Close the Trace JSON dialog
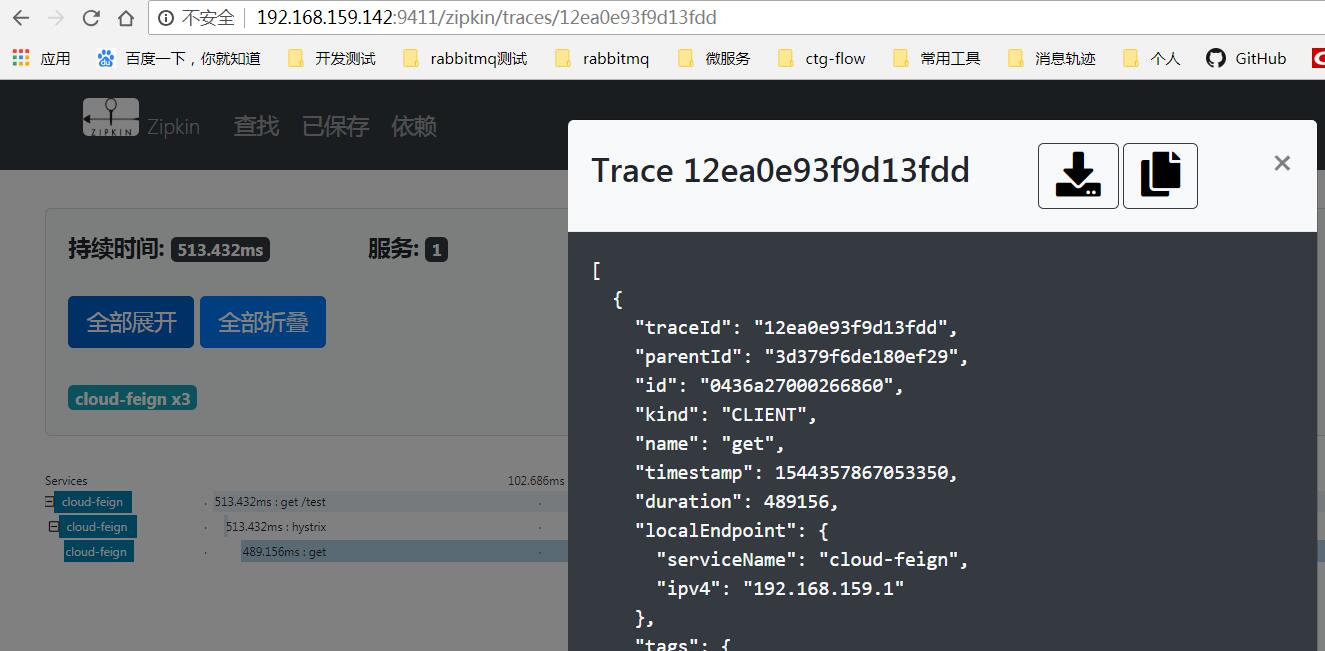The height and width of the screenshot is (651, 1325). click(x=1282, y=163)
